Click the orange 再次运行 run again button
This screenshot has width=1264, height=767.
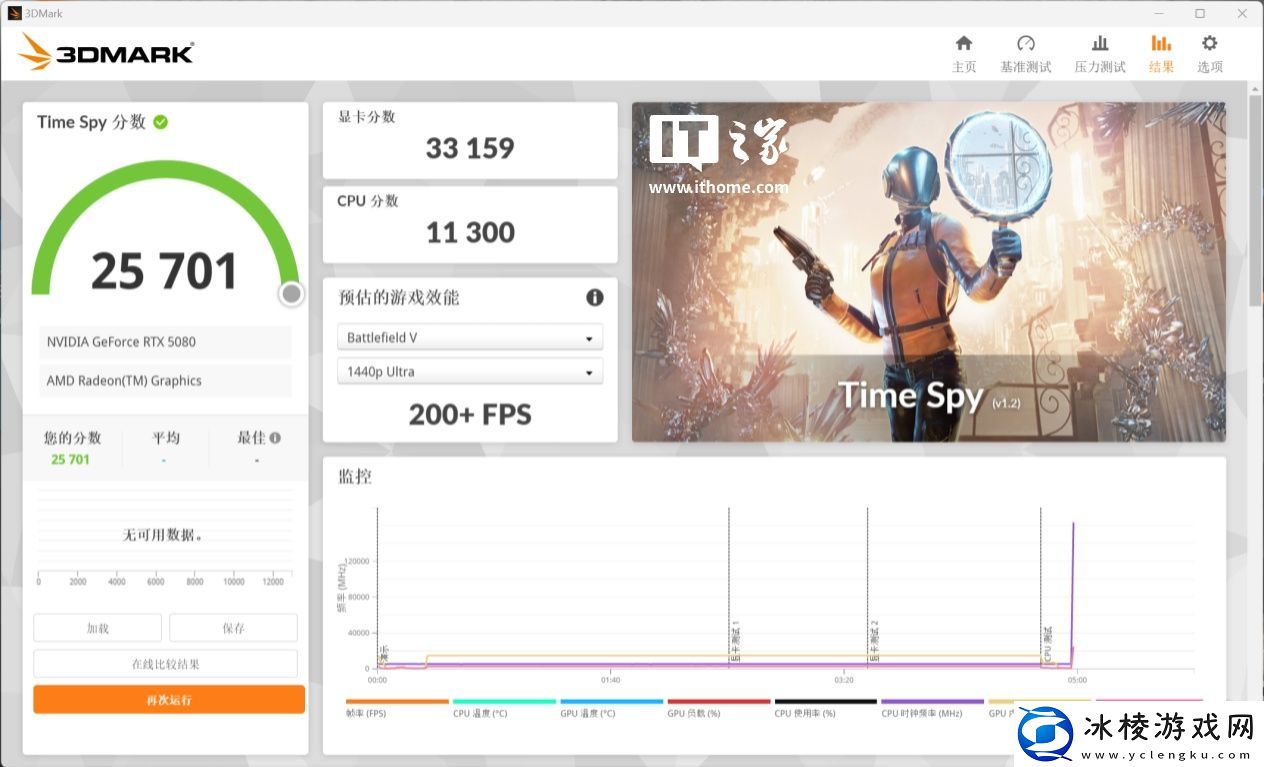pyautogui.click(x=169, y=699)
